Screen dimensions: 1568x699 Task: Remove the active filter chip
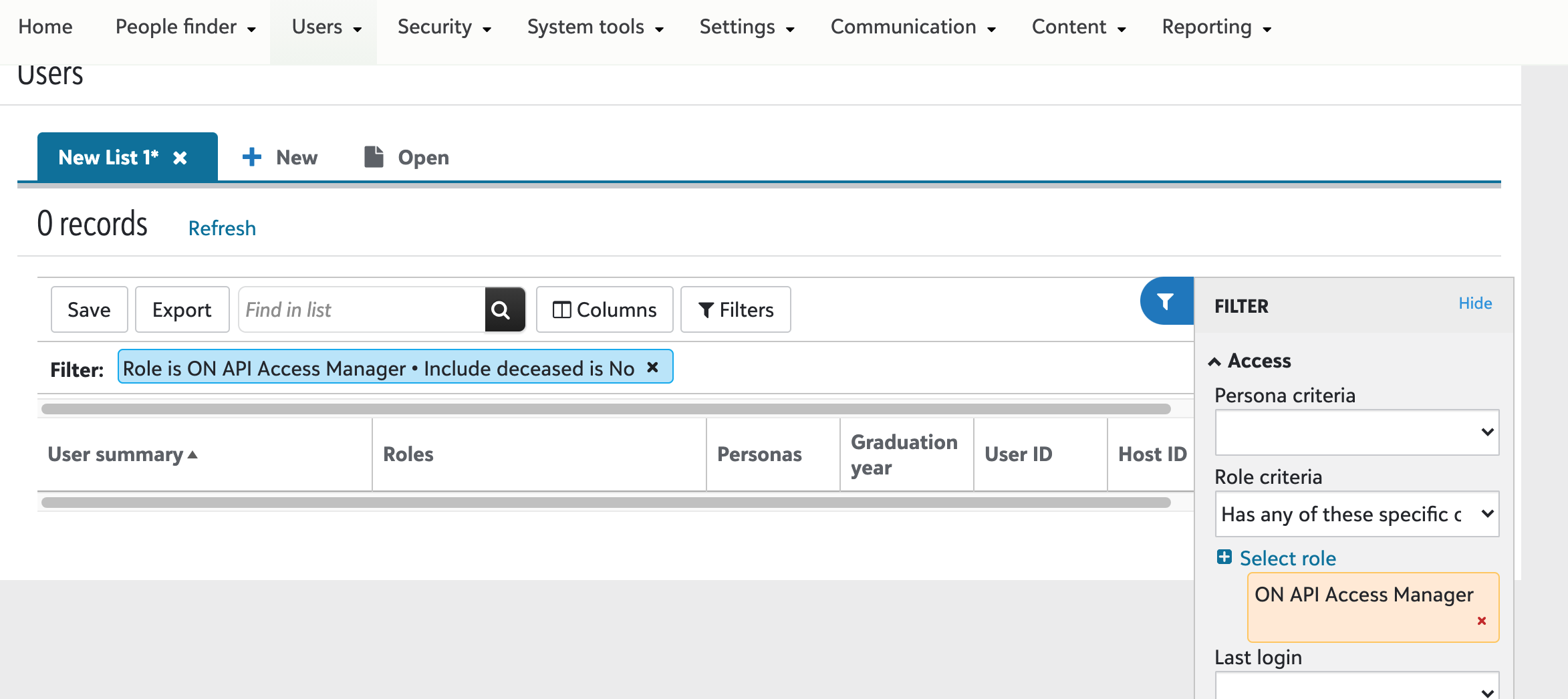coord(652,368)
